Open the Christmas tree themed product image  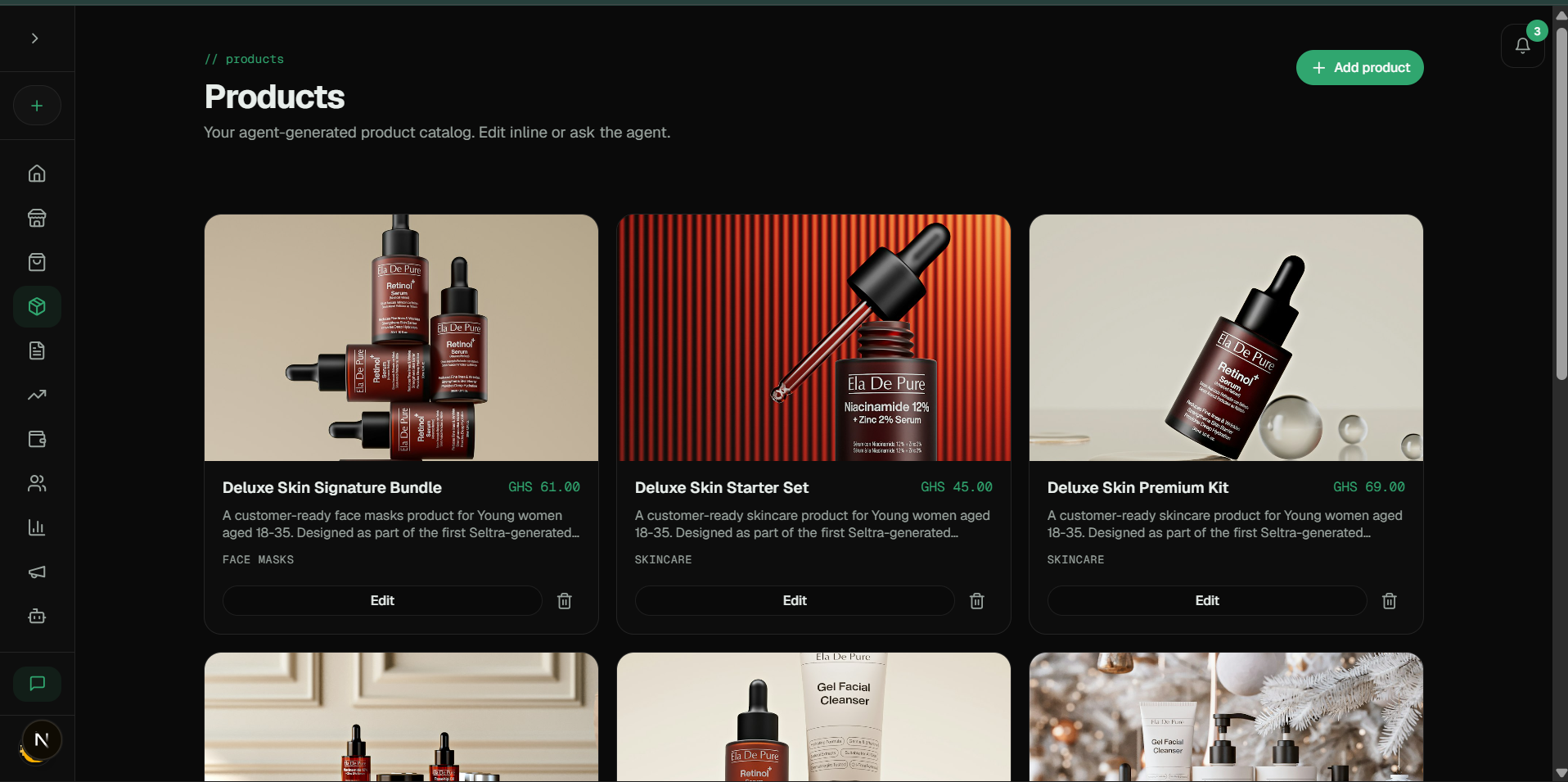(x=1226, y=716)
